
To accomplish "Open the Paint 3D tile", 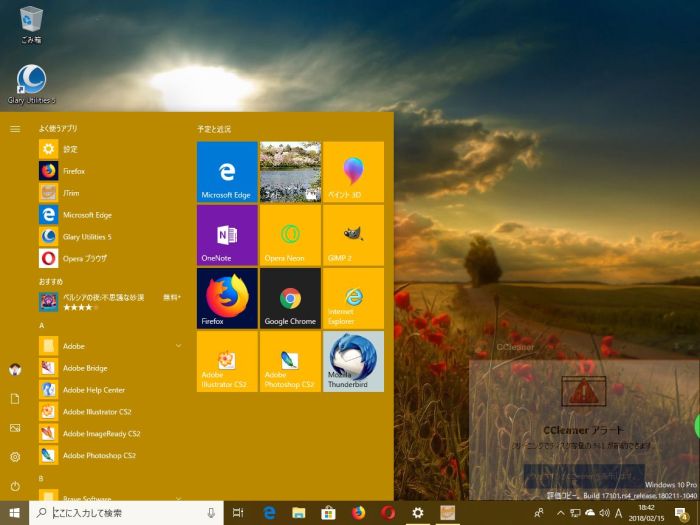I will pos(353,171).
